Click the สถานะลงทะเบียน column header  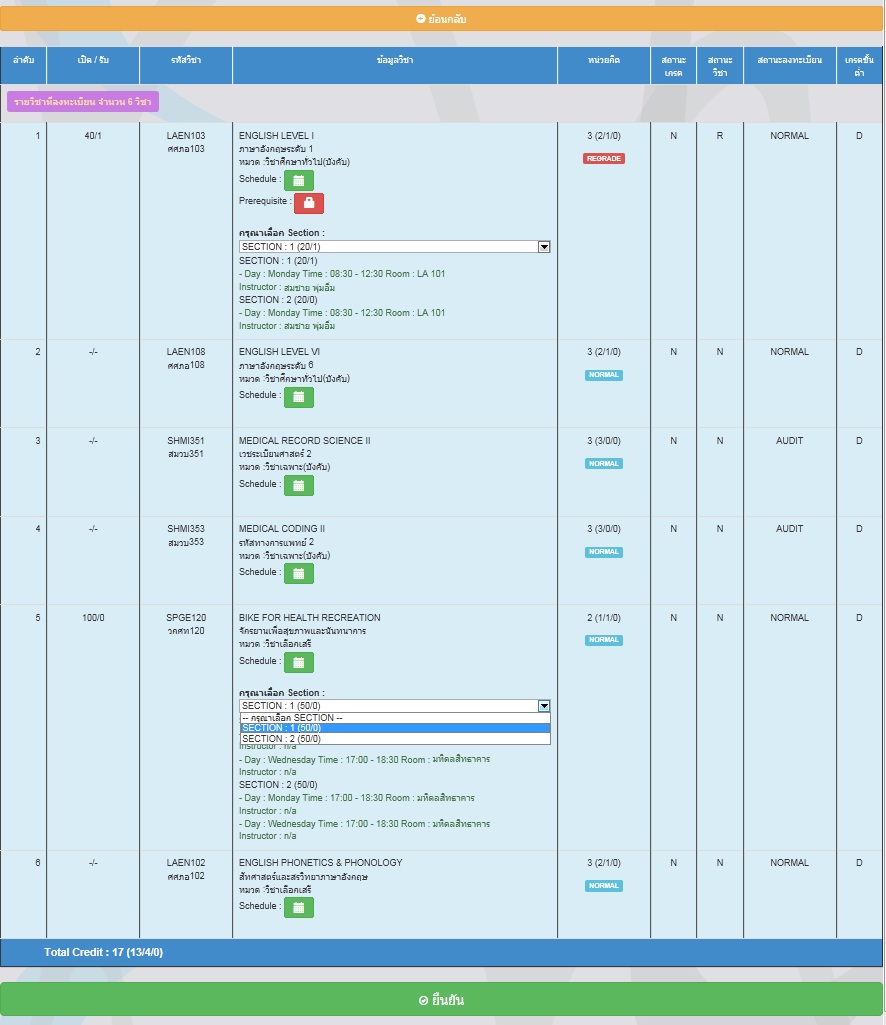point(789,65)
